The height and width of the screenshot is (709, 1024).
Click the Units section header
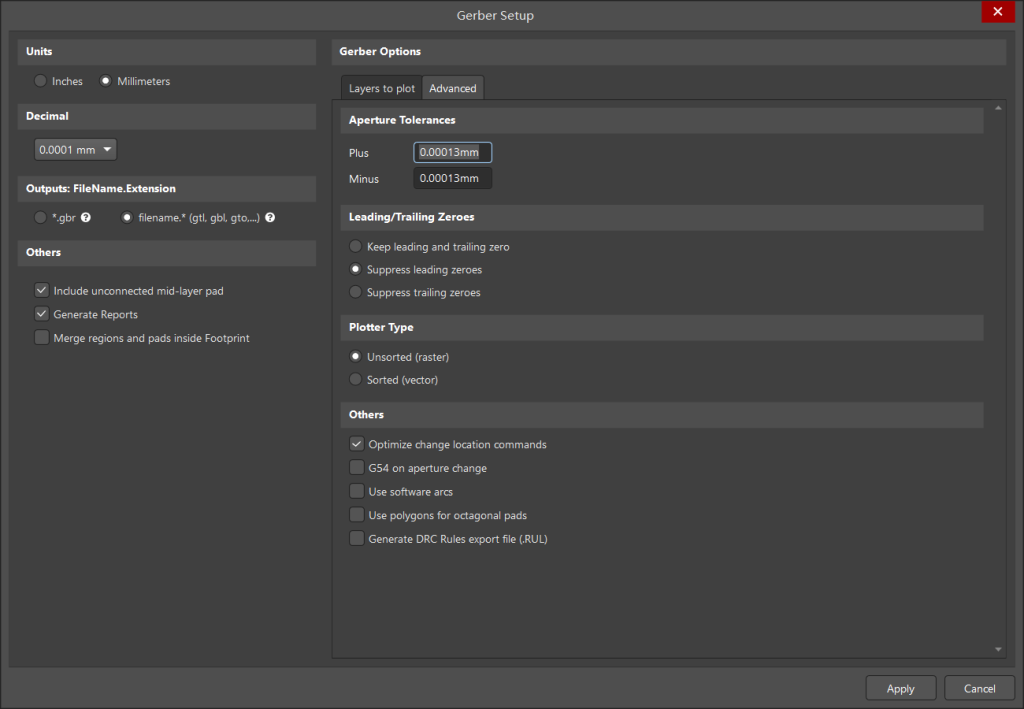tap(167, 52)
